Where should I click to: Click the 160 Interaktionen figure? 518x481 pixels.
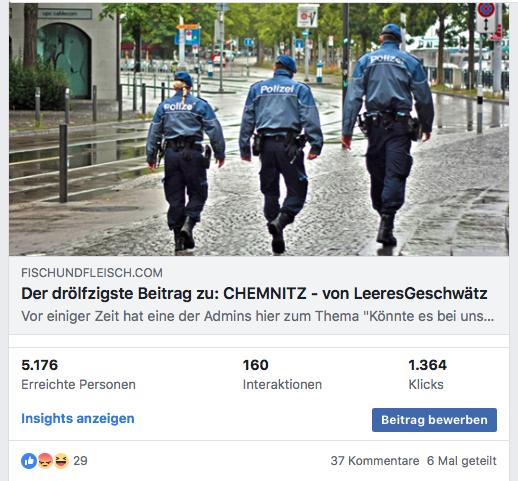256,365
